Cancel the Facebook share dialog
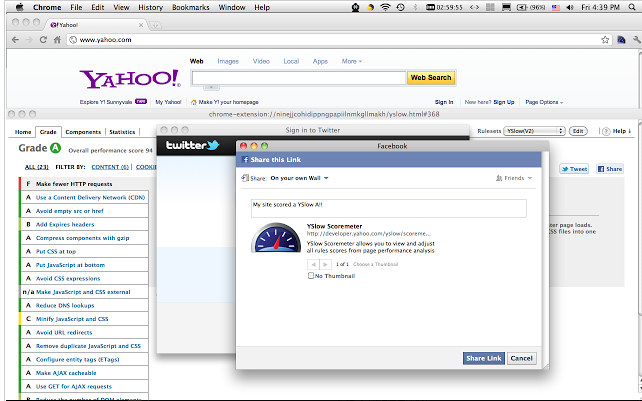This screenshot has height=401, width=642. click(x=521, y=358)
